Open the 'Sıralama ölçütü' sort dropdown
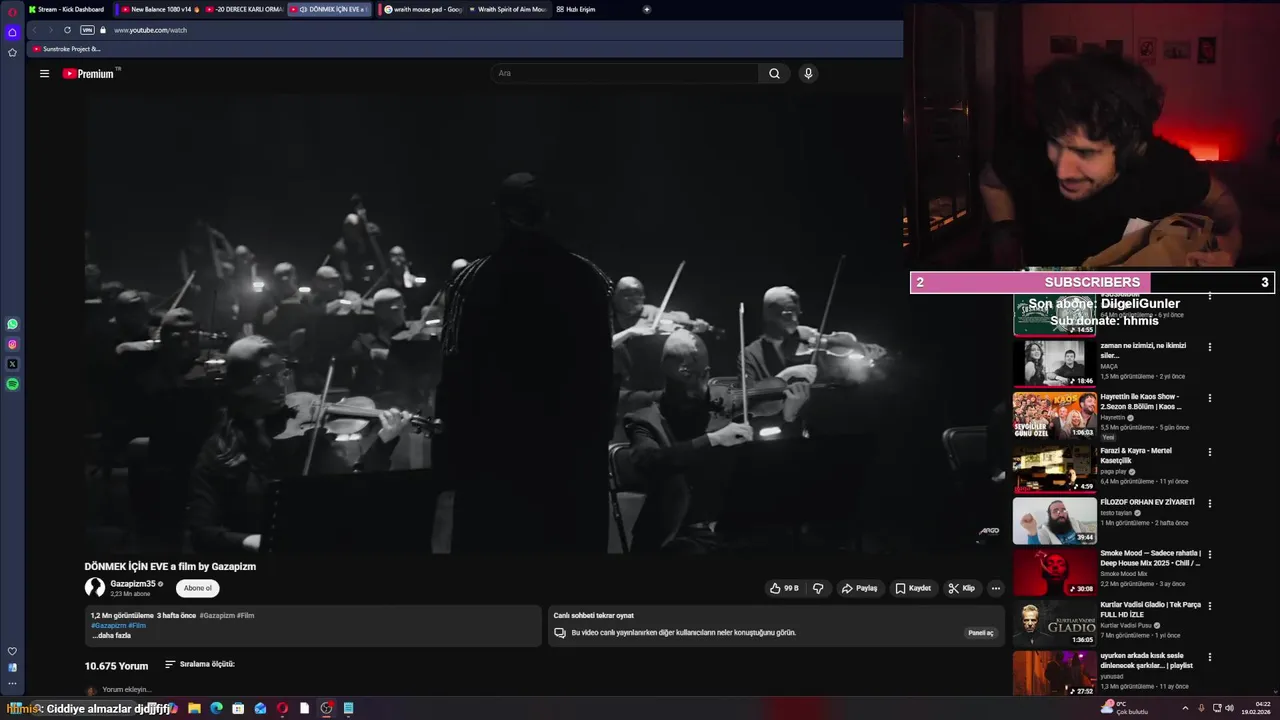The width and height of the screenshot is (1280, 720). (x=200, y=664)
